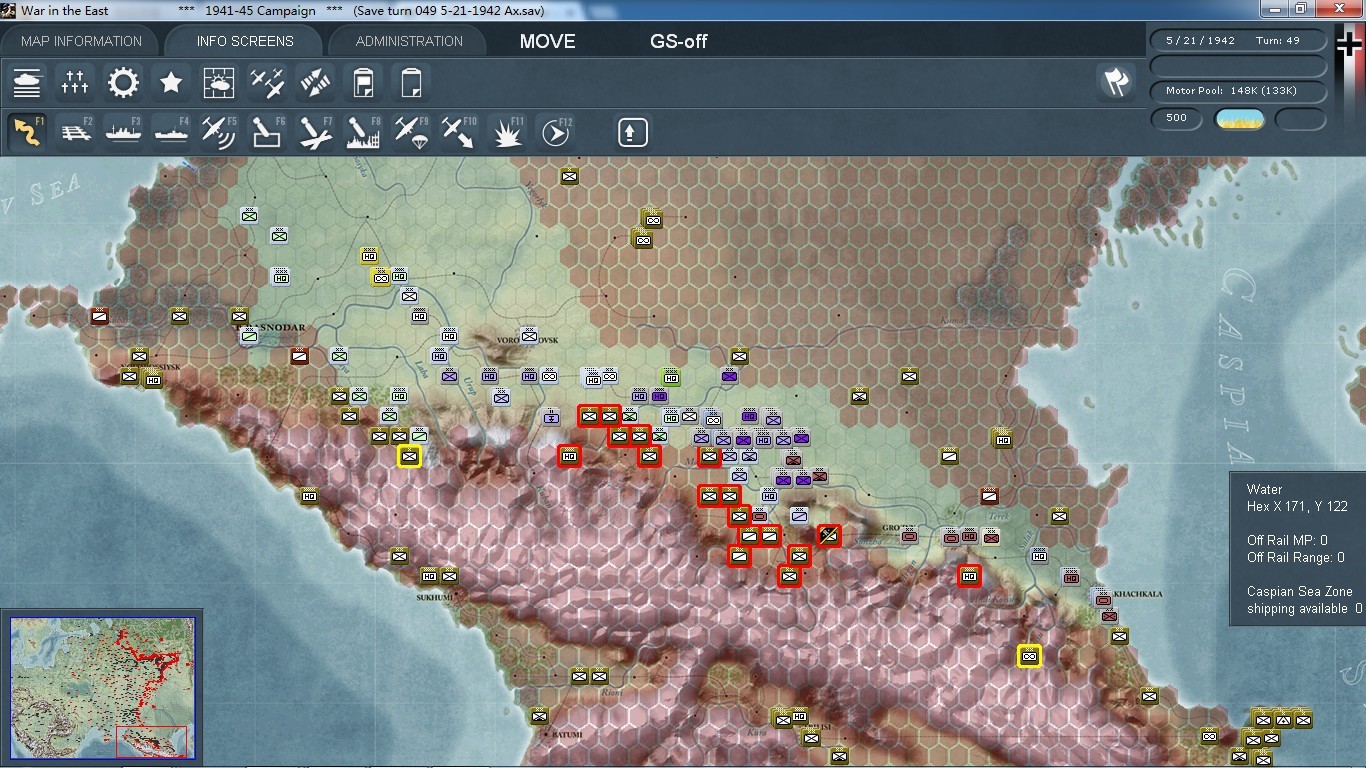Click the SUKHUMI city label
The image size is (1366, 768).
point(435,598)
